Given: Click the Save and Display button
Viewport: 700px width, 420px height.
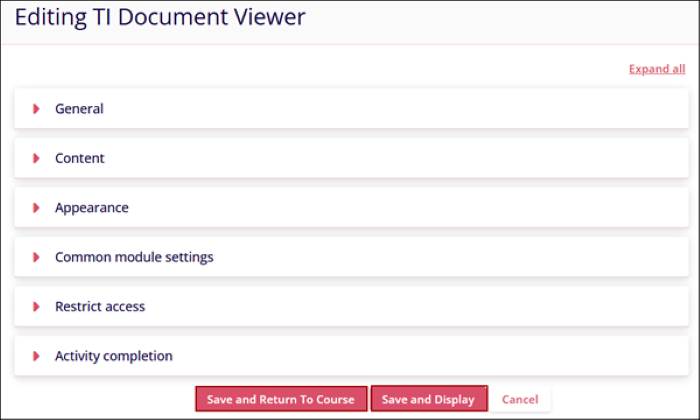Looking at the screenshot, I should [428, 399].
